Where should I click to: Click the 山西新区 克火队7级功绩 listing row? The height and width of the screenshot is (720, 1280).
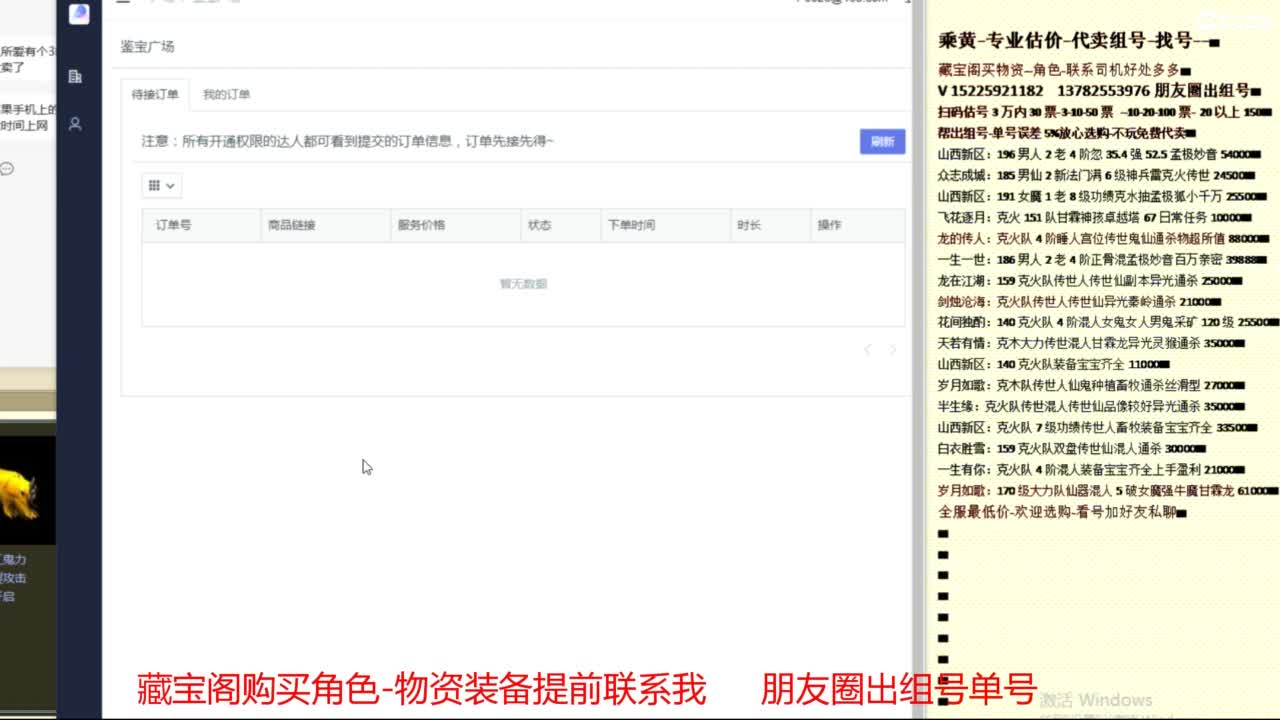[1097, 428]
